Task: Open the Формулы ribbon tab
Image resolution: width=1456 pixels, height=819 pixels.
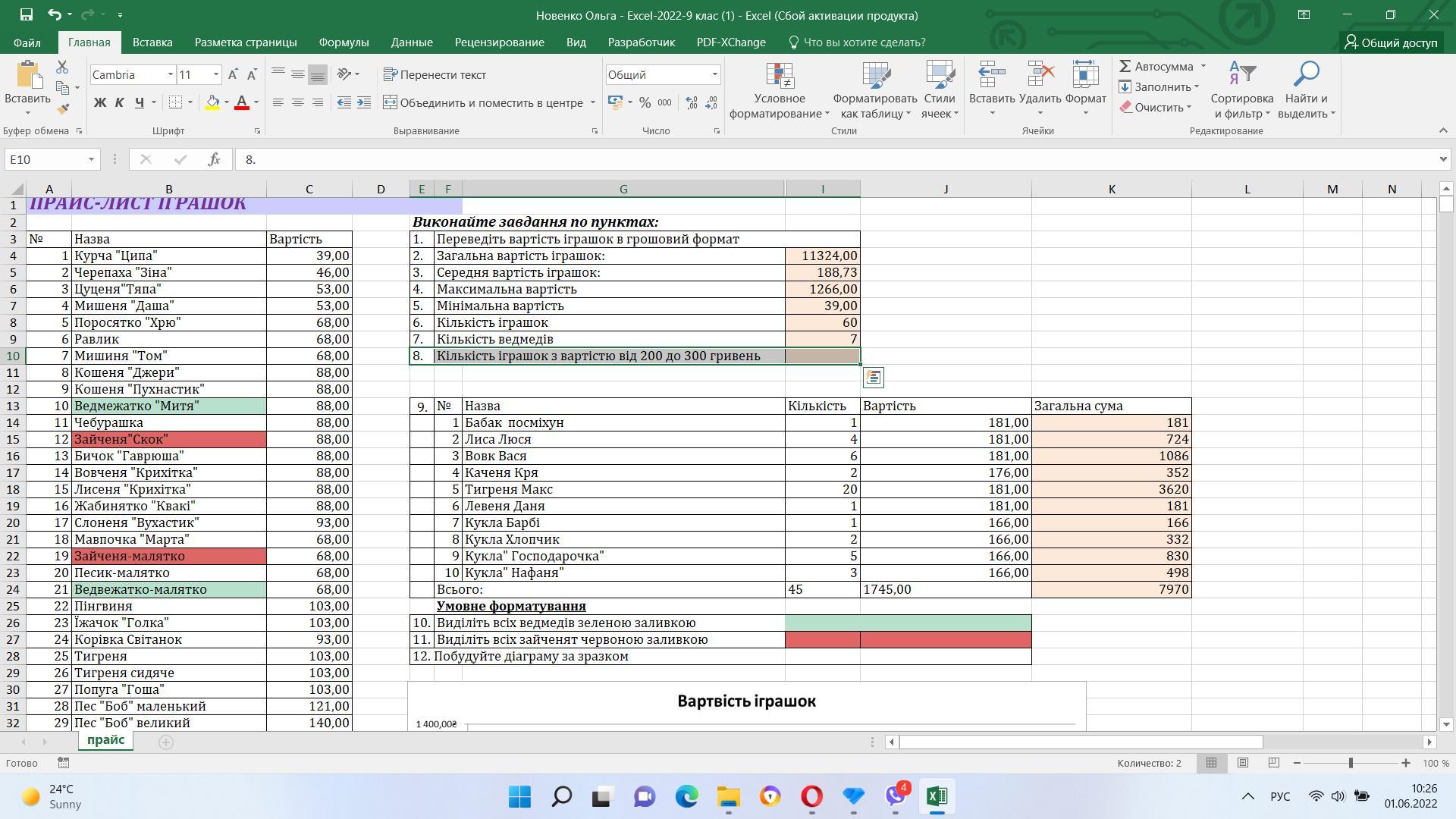Action: [344, 42]
